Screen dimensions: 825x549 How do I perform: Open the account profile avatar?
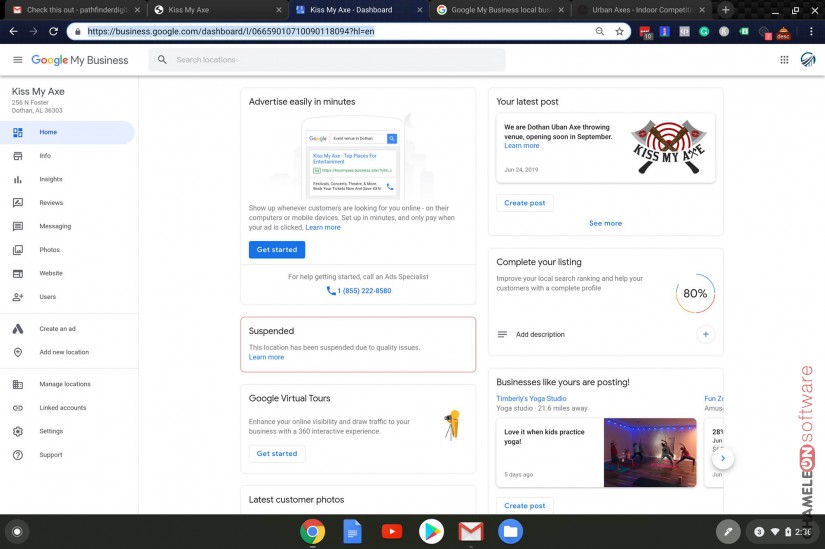tap(808, 60)
